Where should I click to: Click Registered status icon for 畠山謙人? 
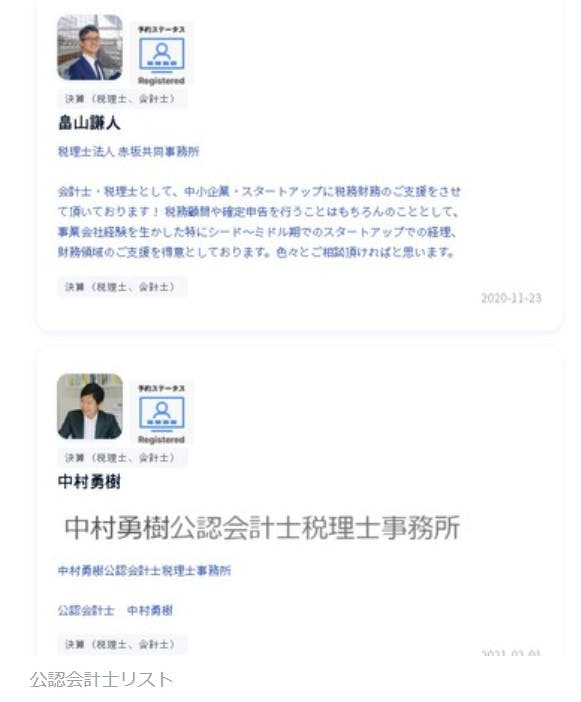pos(162,55)
